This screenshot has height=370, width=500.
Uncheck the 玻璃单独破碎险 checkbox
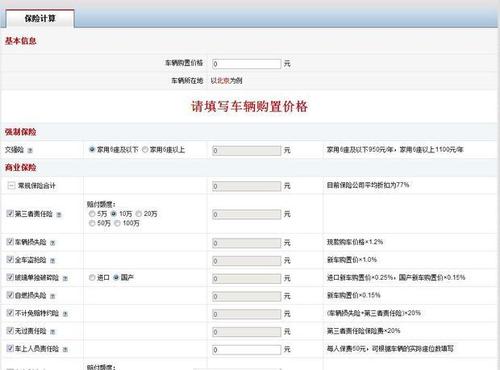point(10,277)
